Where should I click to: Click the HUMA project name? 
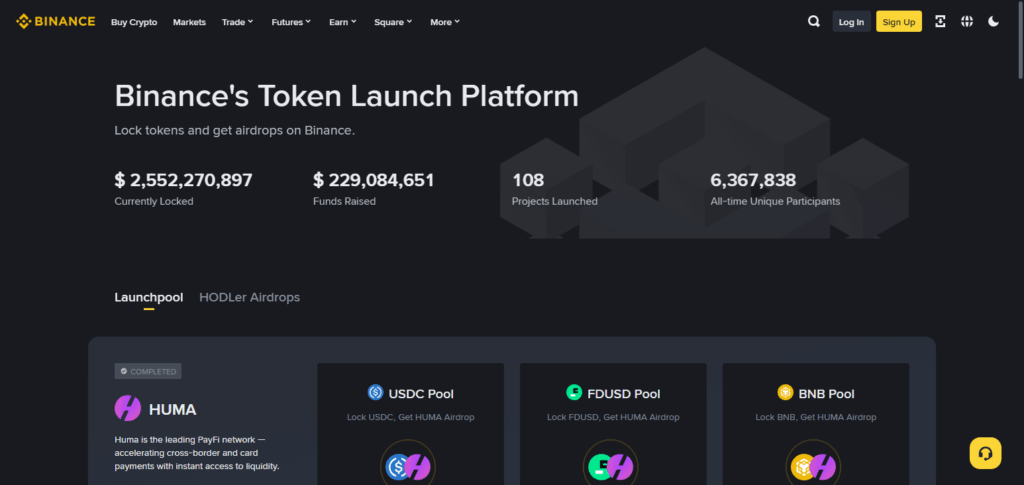[x=172, y=409]
